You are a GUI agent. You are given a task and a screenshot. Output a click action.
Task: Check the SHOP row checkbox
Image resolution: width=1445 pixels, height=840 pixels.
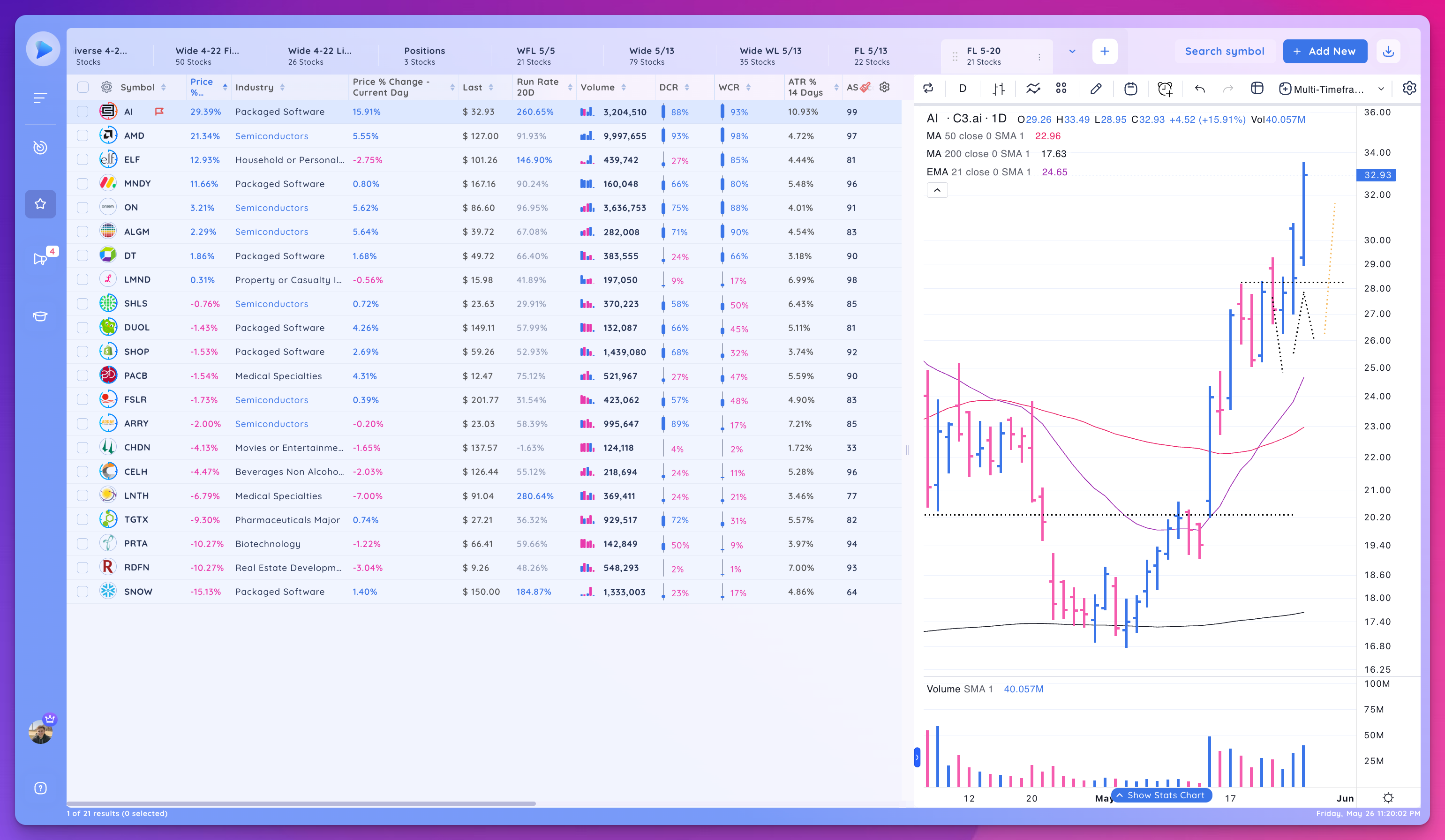pos(83,352)
